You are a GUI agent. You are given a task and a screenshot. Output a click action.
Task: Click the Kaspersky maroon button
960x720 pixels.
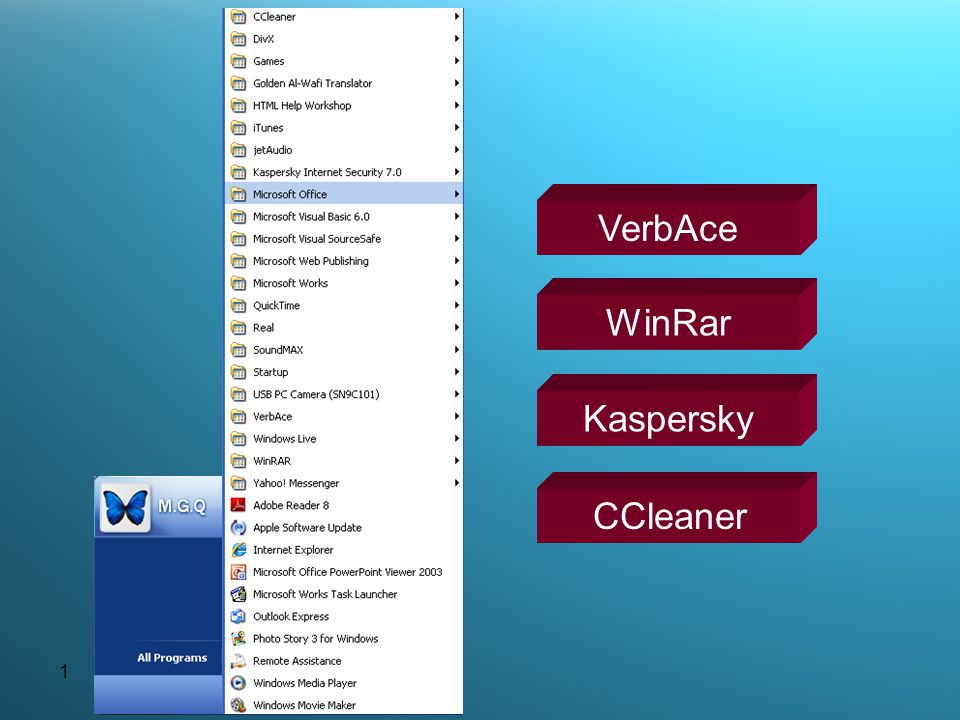(x=677, y=410)
